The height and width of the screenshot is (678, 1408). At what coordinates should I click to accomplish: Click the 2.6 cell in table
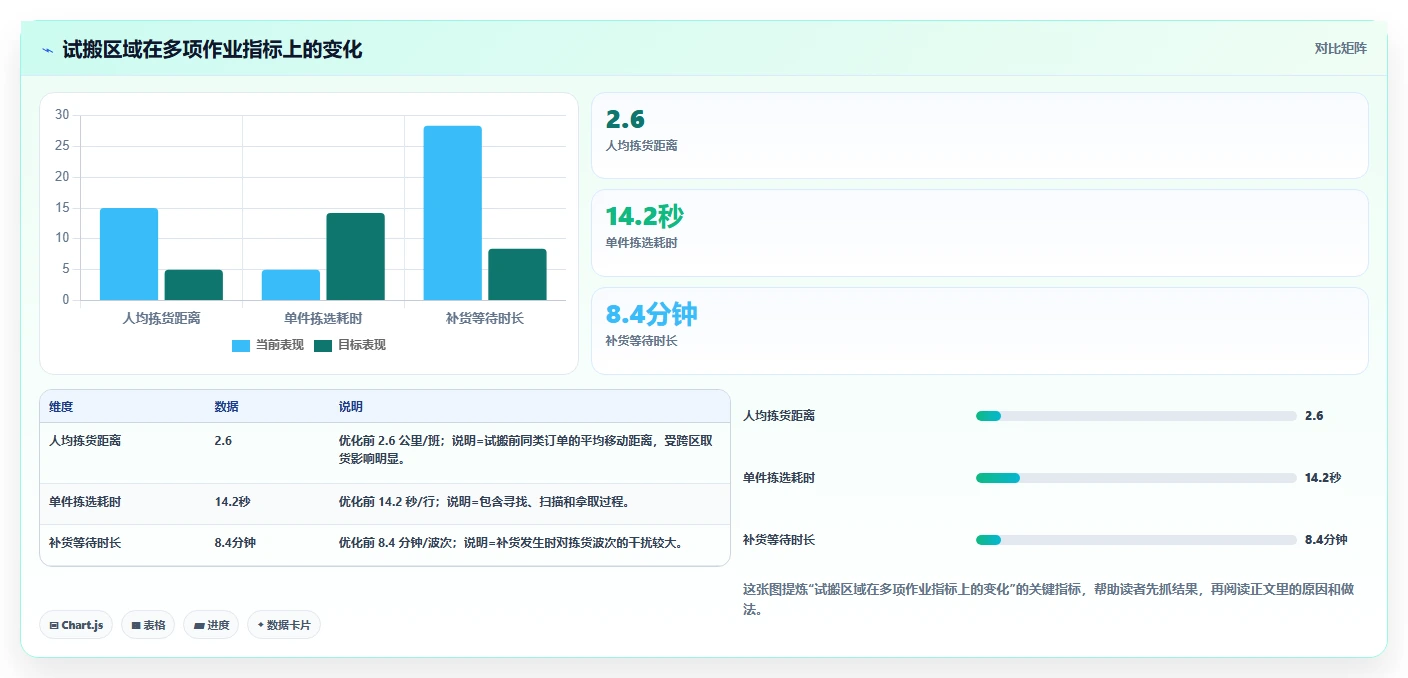point(223,440)
